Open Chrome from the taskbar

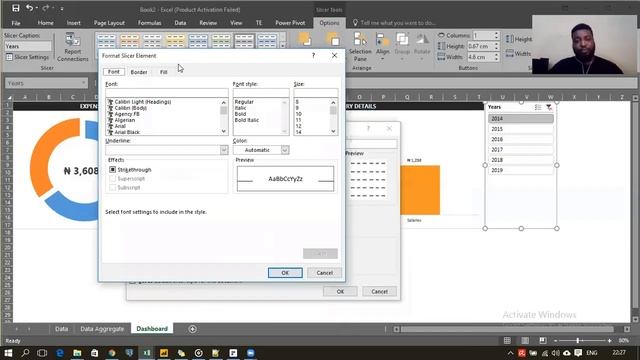pyautogui.click(x=112, y=353)
